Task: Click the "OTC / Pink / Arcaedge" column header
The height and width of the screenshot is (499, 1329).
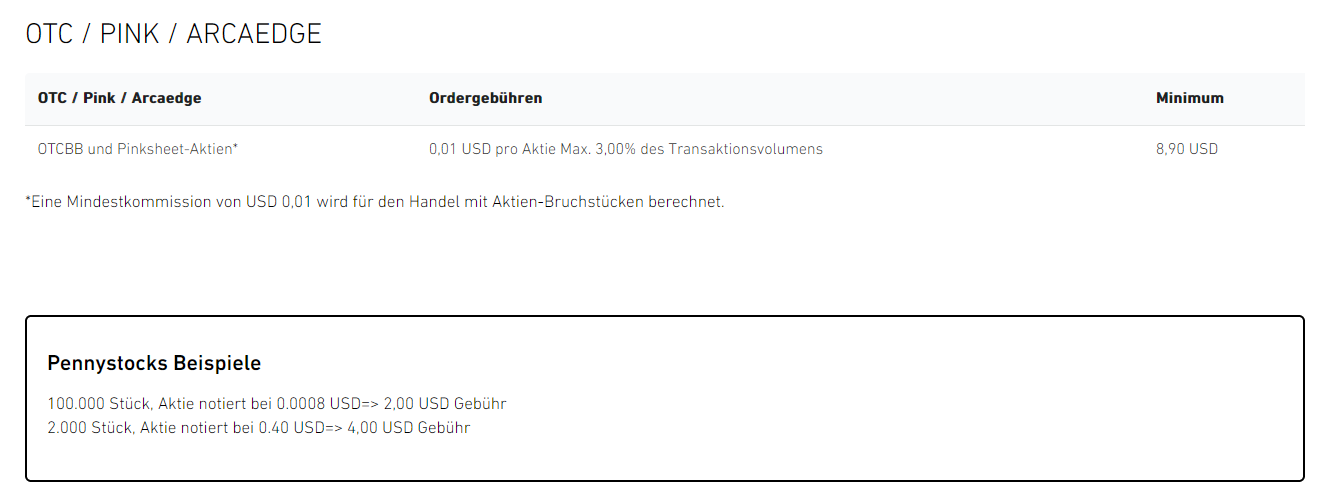Action: [x=119, y=98]
